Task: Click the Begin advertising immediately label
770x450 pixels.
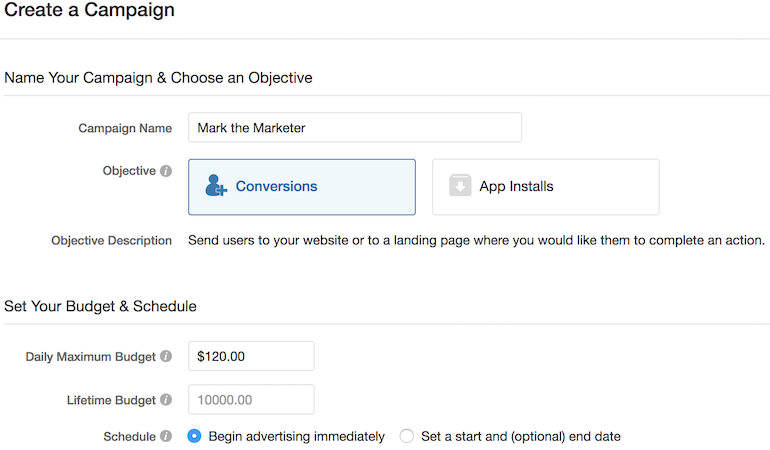Action: 297,436
